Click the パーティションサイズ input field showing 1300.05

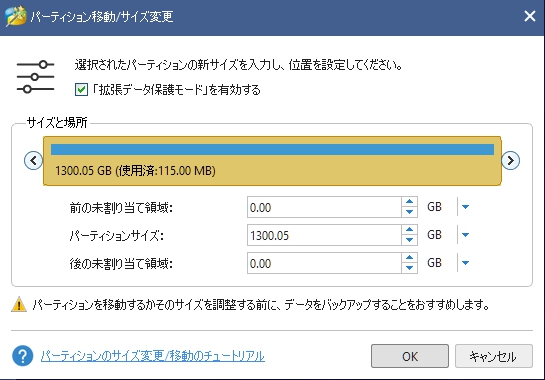tap(324, 235)
